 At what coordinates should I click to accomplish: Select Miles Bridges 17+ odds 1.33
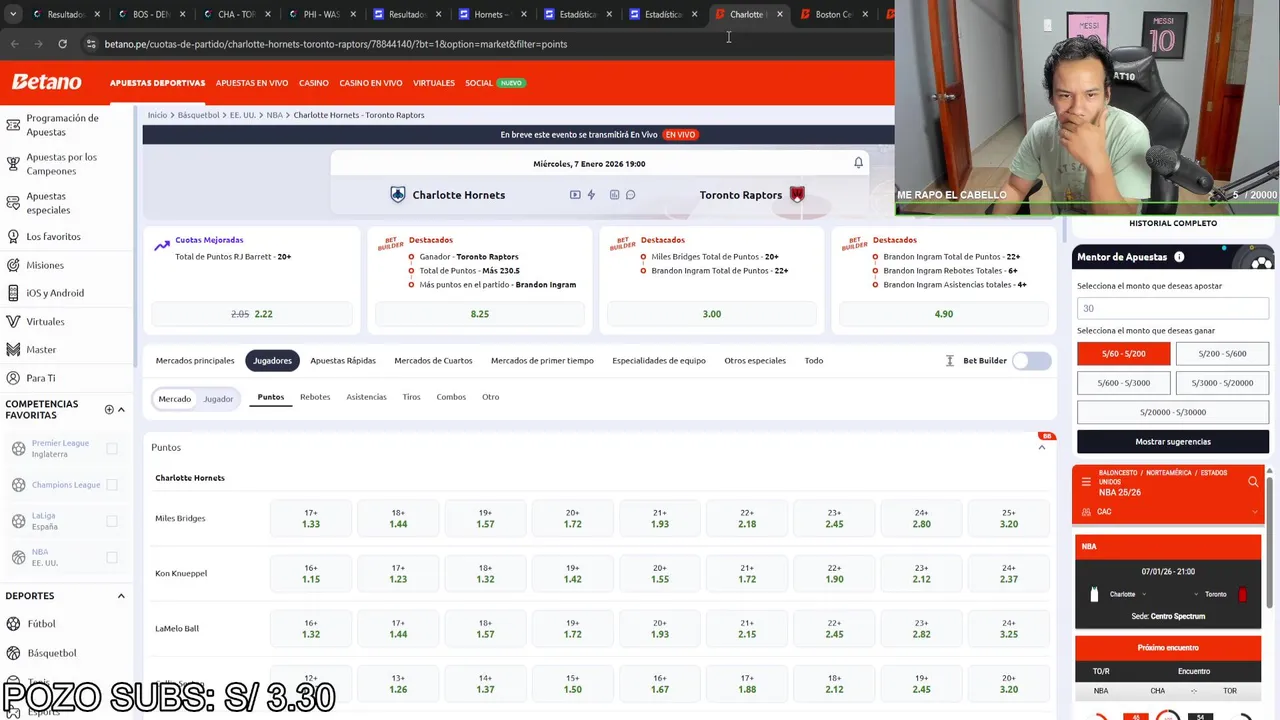[x=311, y=518]
